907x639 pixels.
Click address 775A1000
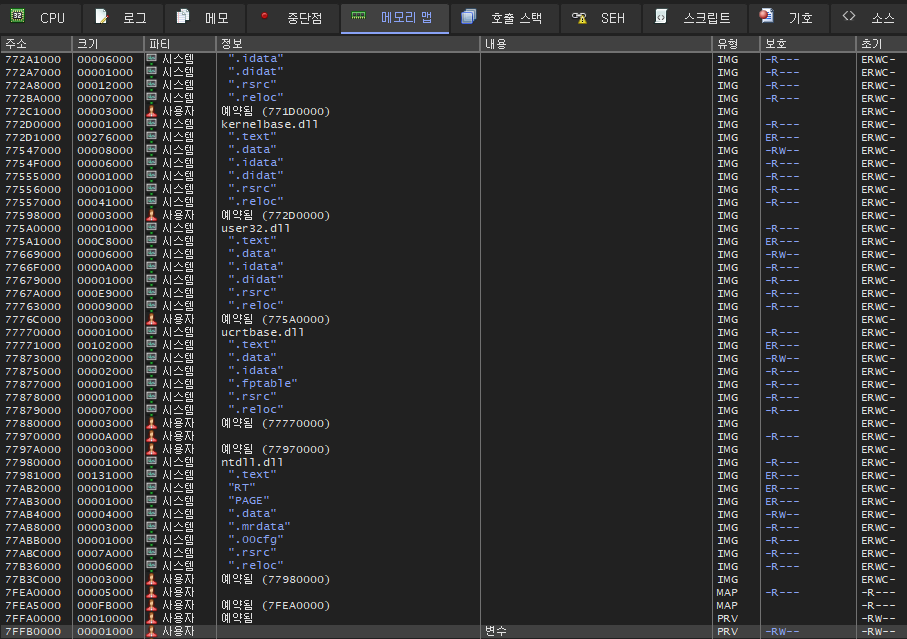tap(33, 242)
